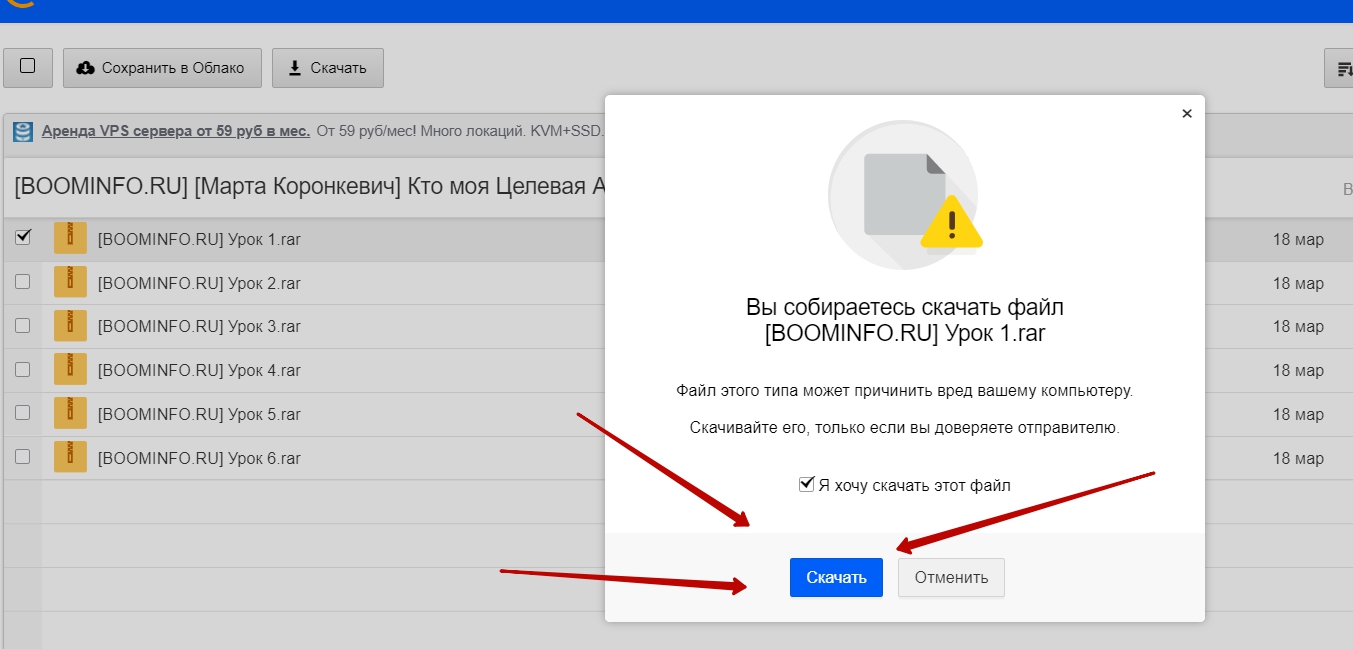Viewport: 1353px width, 649px height.
Task: Open the sort button at the toolbar's right edge
Action: tap(1339, 68)
